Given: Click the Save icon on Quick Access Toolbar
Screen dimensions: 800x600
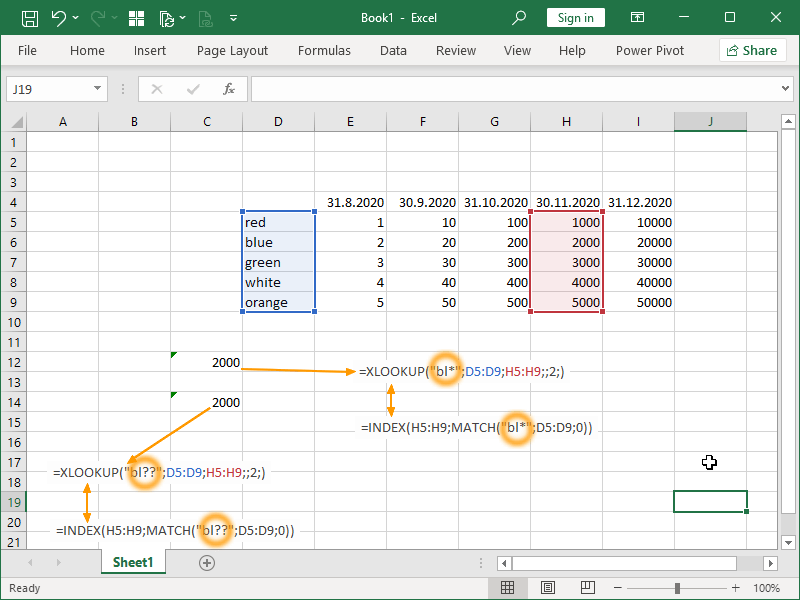Looking at the screenshot, I should (29, 17).
